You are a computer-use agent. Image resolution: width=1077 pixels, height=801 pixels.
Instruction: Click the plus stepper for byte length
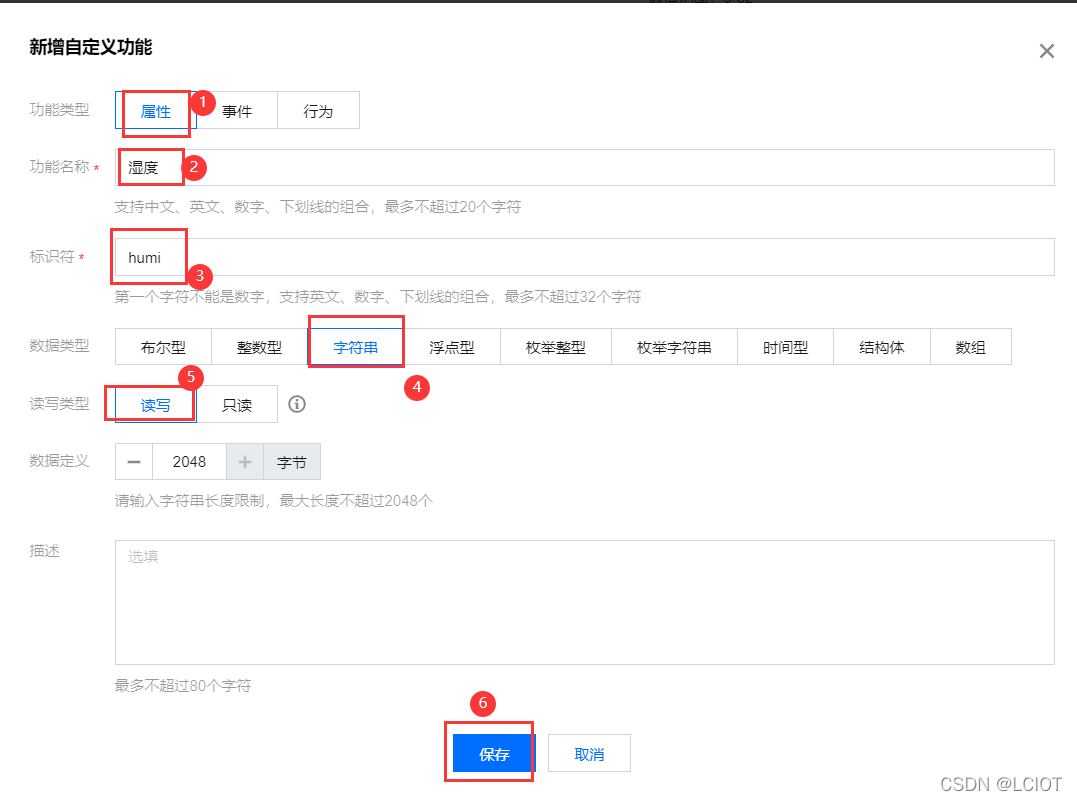click(x=245, y=461)
